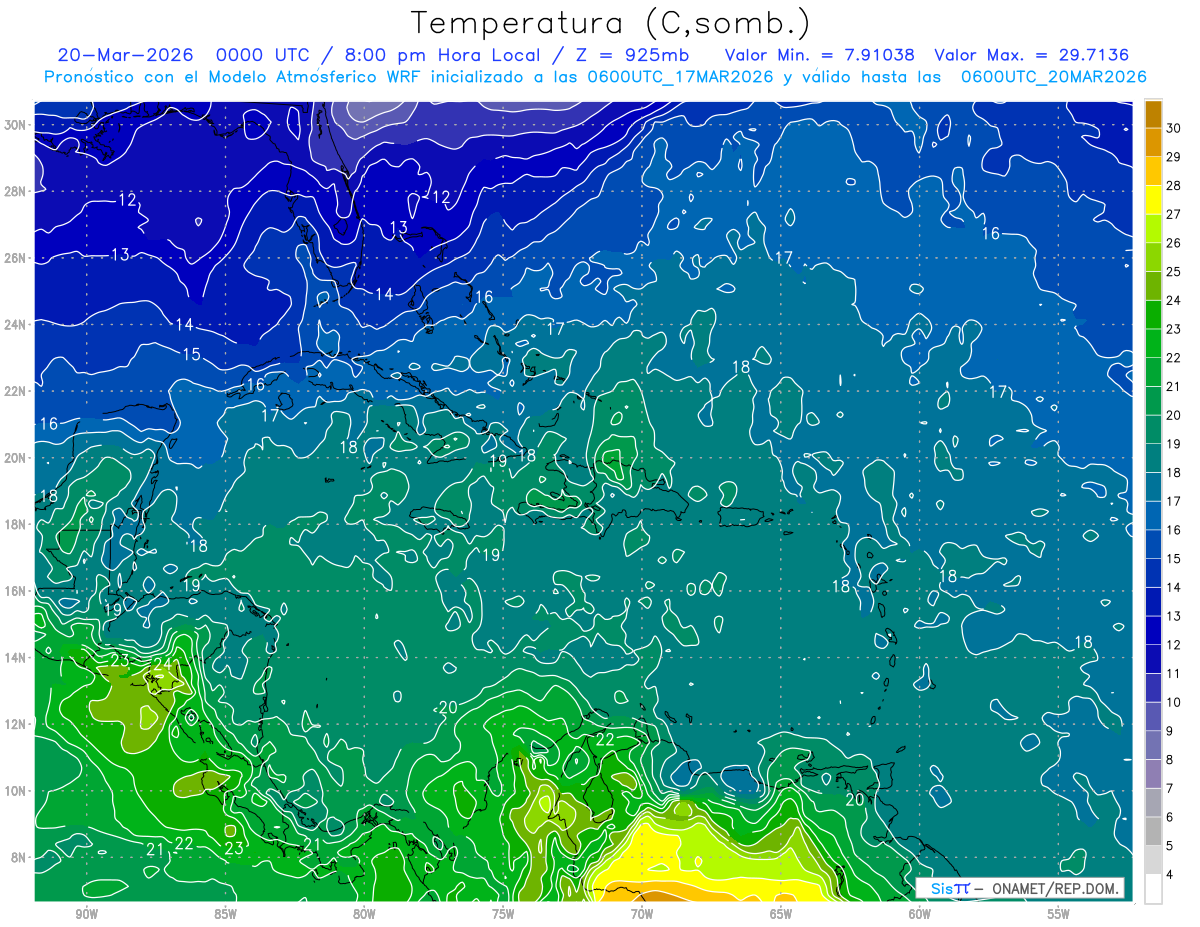The image size is (1200, 927).
Task: Click the colorbar scale label 11
Action: [x=1174, y=673]
